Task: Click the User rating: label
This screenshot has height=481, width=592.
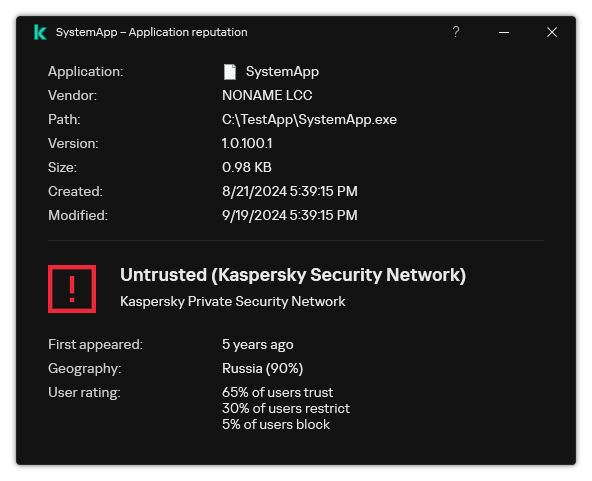Action: tap(84, 393)
